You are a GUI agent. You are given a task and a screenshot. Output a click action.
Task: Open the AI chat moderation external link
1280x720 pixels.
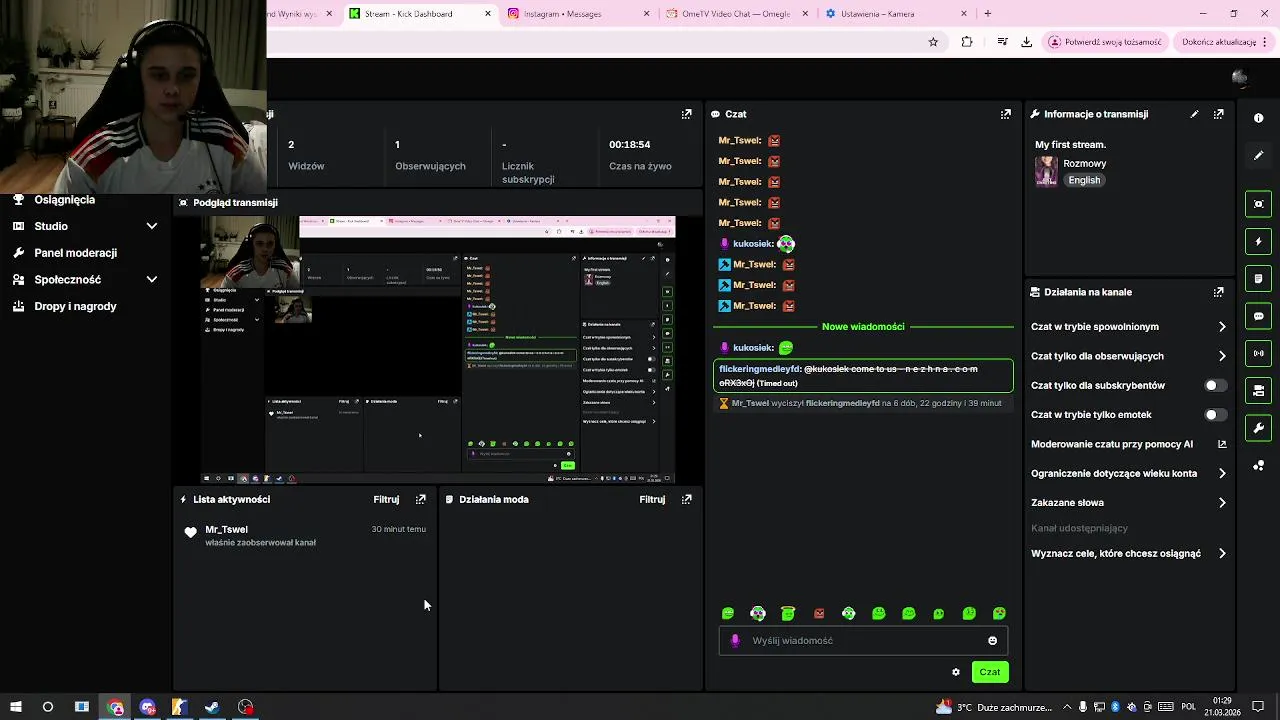tap(1222, 444)
